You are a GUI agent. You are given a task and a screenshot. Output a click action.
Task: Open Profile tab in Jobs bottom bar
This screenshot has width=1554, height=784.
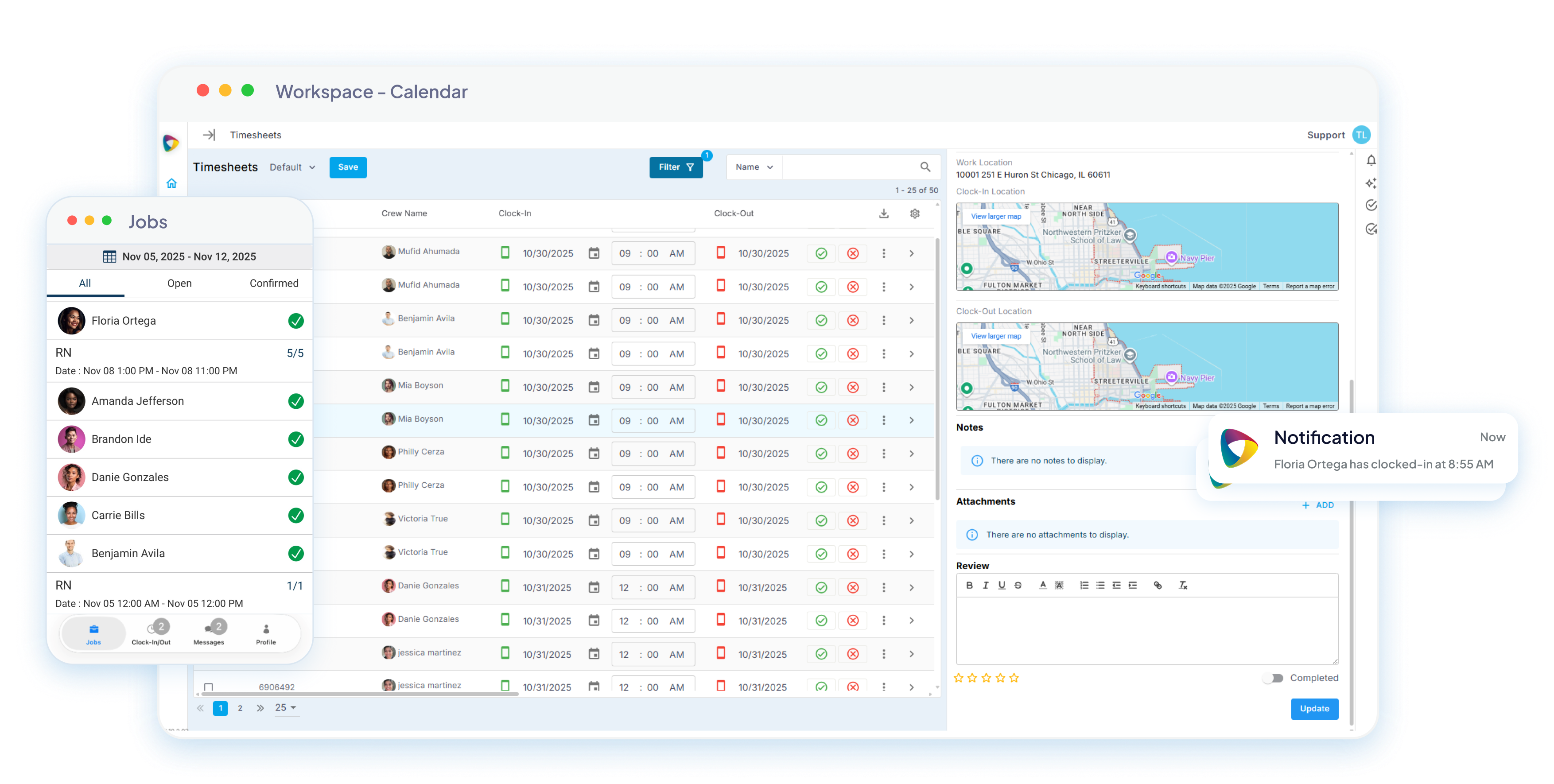point(266,633)
